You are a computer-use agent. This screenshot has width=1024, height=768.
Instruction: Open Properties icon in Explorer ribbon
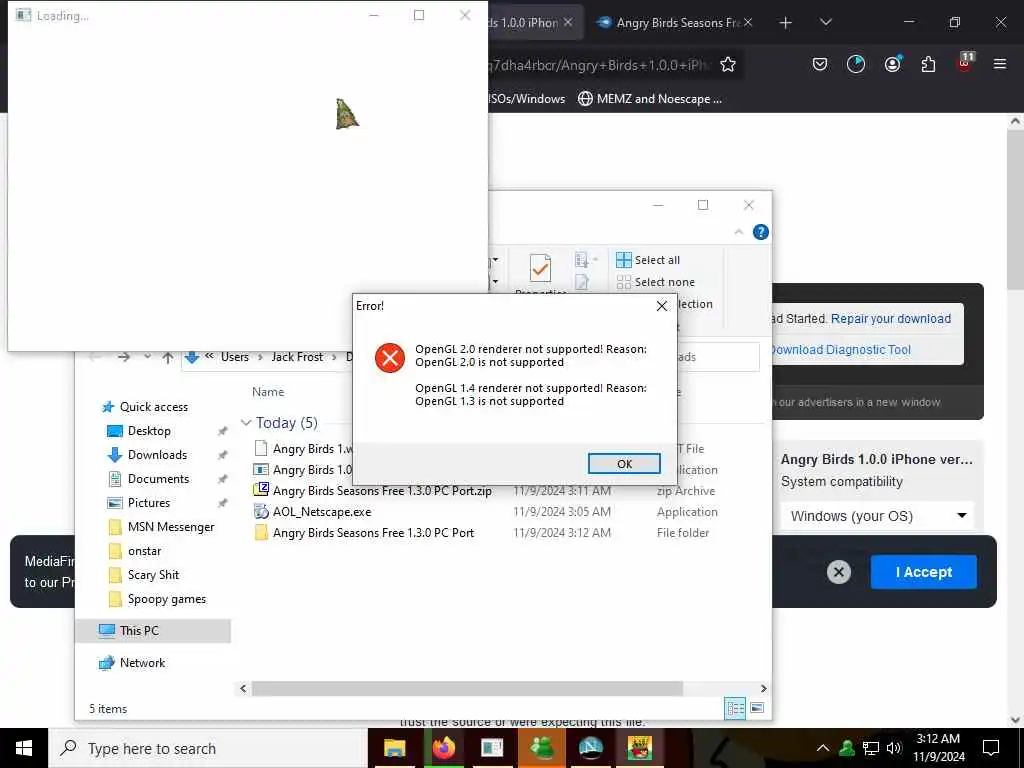point(540,269)
